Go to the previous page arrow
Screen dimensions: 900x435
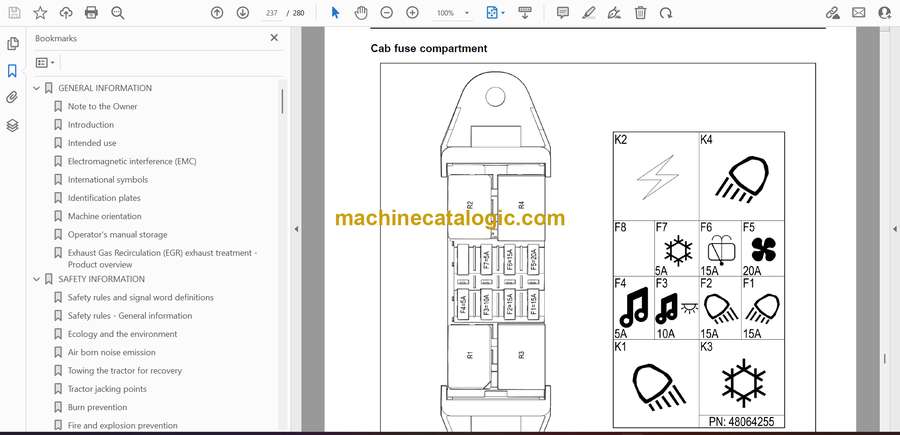pyautogui.click(x=217, y=13)
